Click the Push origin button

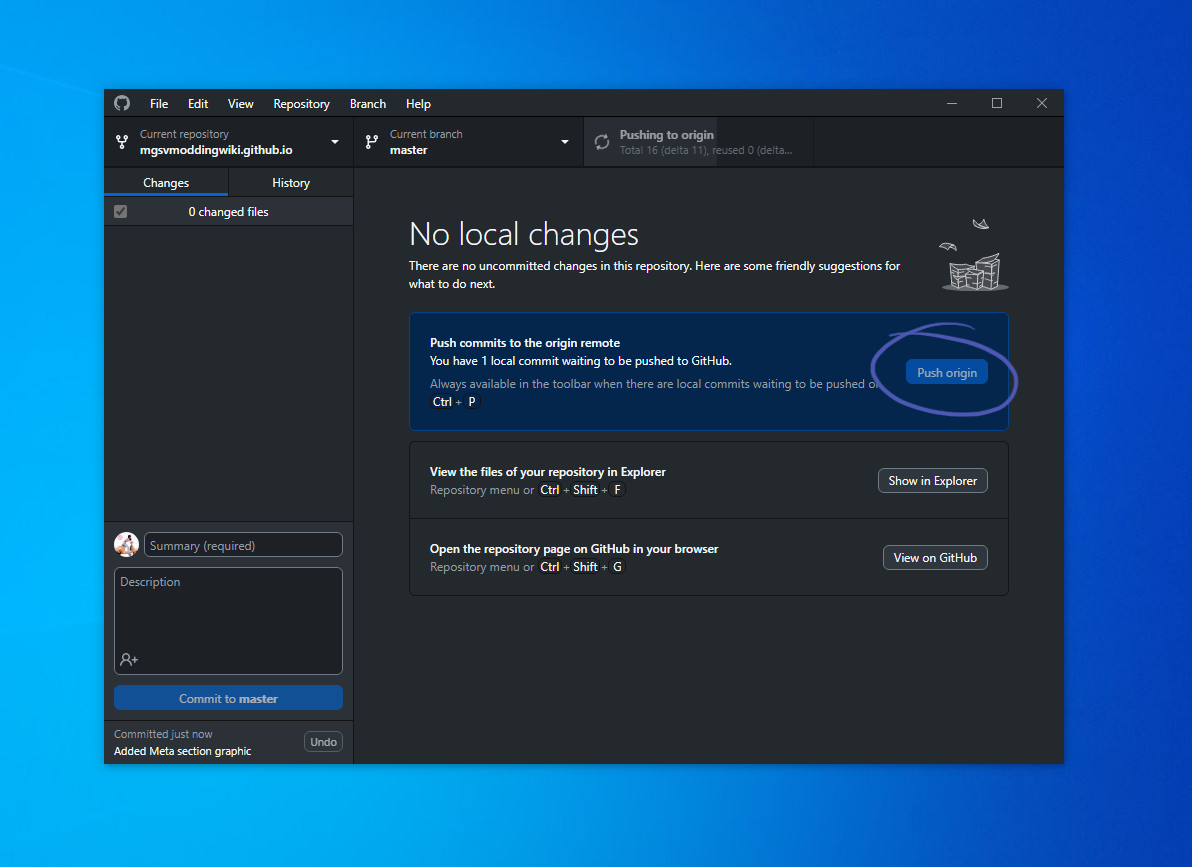(946, 373)
